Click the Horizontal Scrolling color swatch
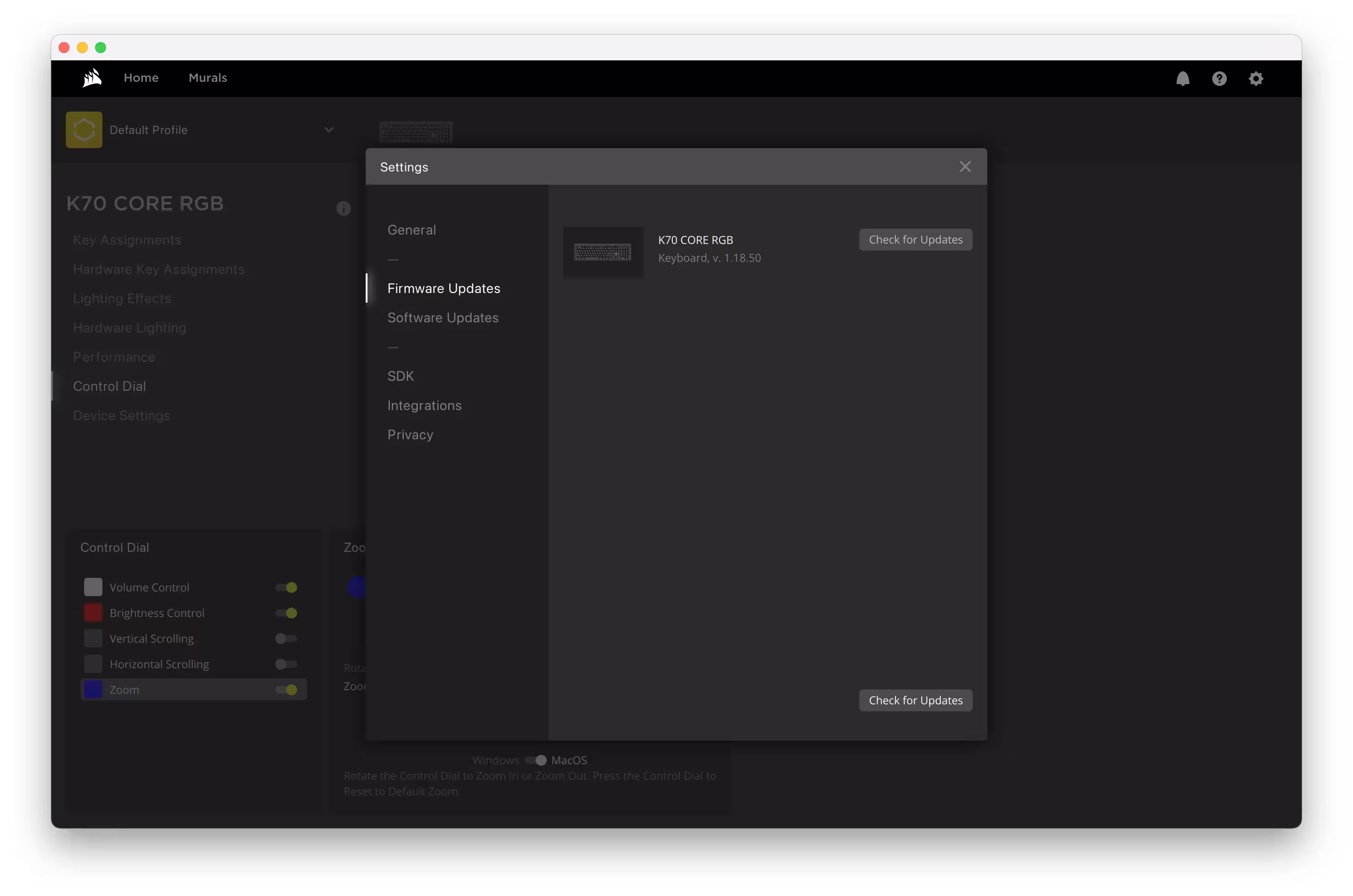 pos(93,664)
